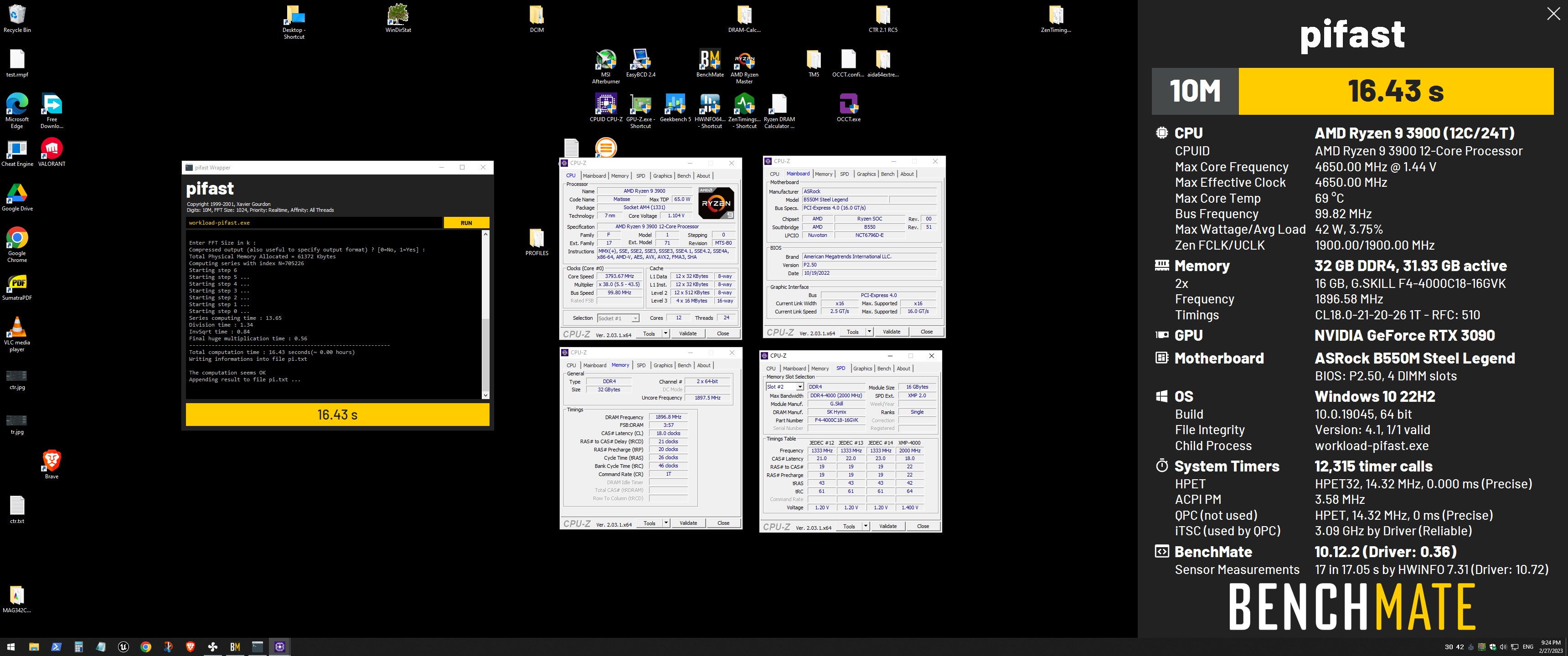Switch to Mainboard tab in CPU-tab CPU-Z window
The width and height of the screenshot is (1568, 656).
click(594, 176)
